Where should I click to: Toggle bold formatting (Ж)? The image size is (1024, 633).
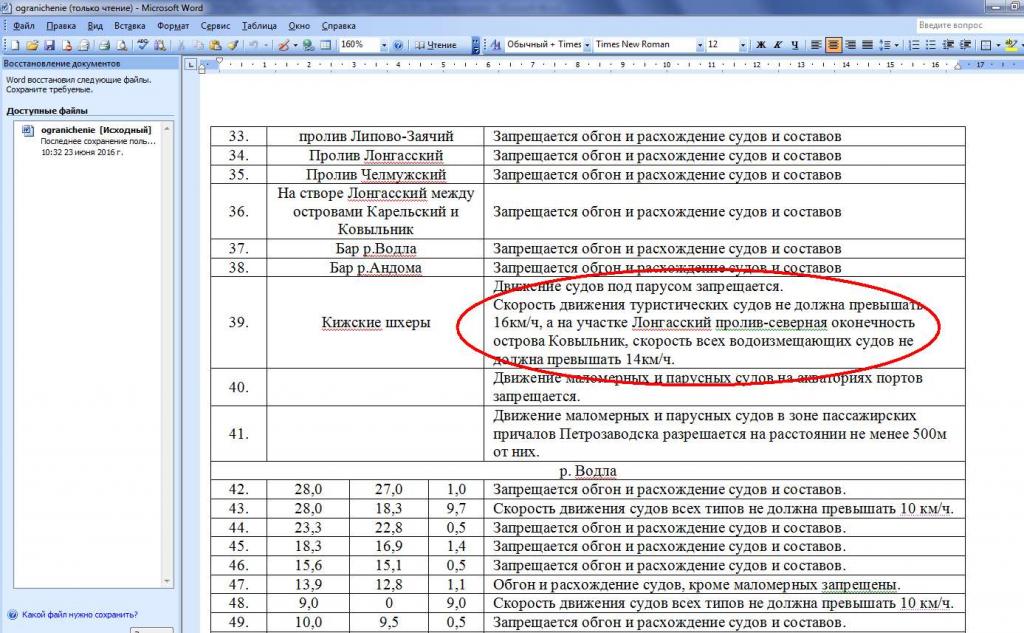[761, 45]
